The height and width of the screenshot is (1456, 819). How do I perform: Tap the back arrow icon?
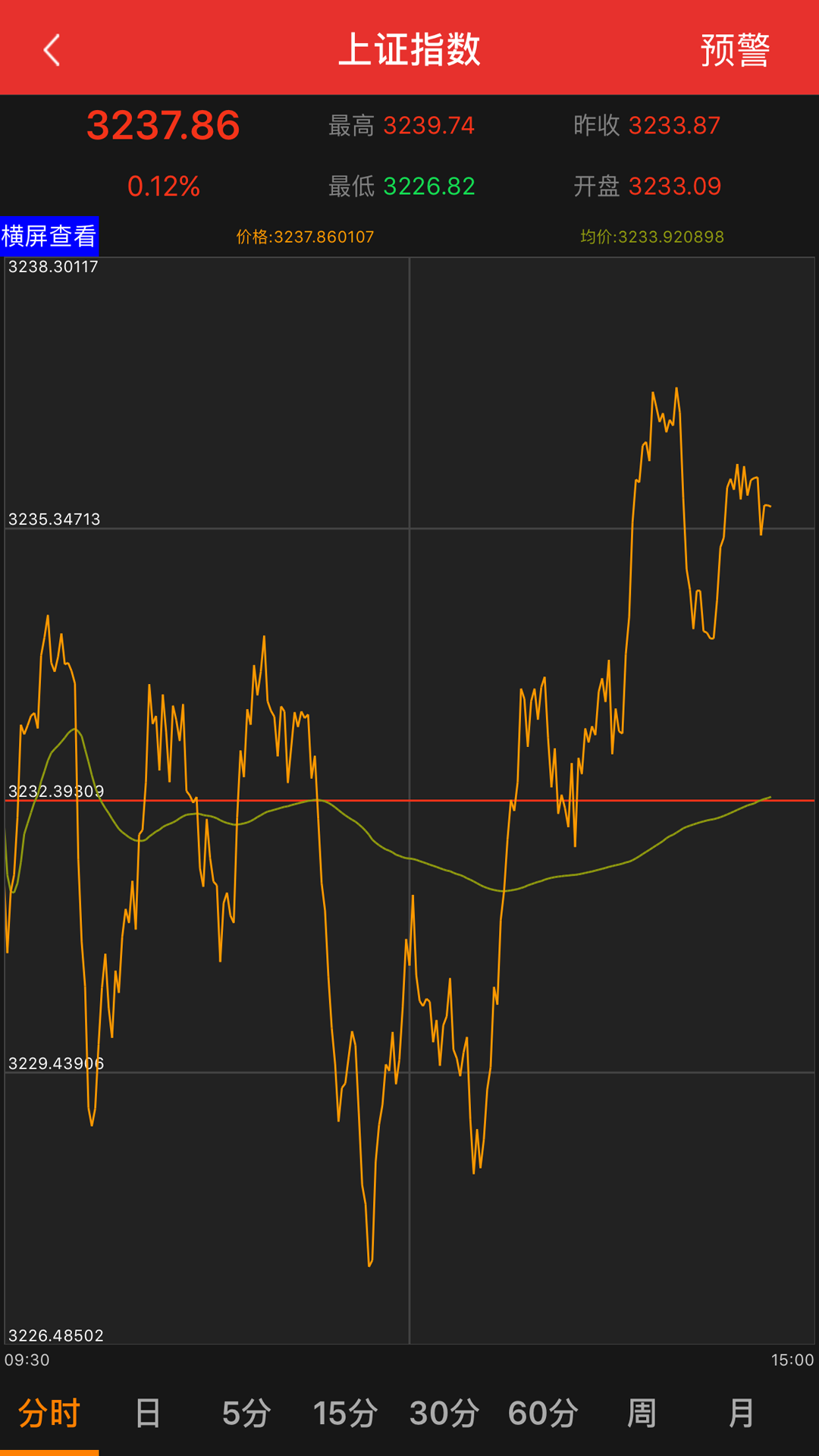[52, 50]
